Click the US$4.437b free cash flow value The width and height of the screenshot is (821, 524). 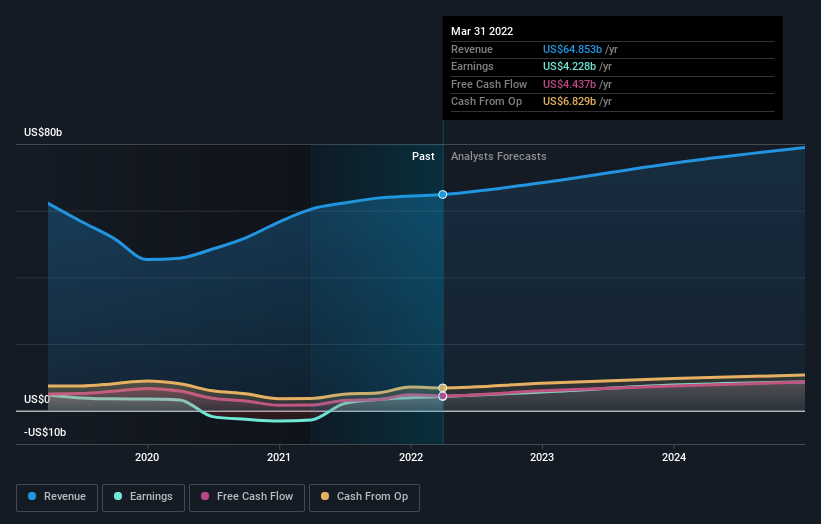[569, 84]
